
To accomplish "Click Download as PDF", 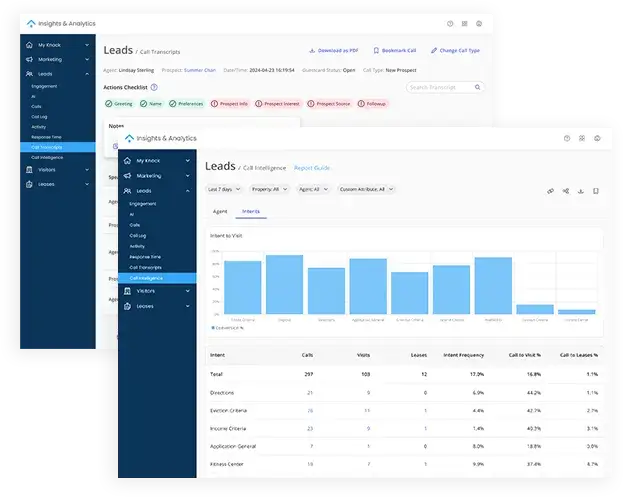I will point(334,50).
